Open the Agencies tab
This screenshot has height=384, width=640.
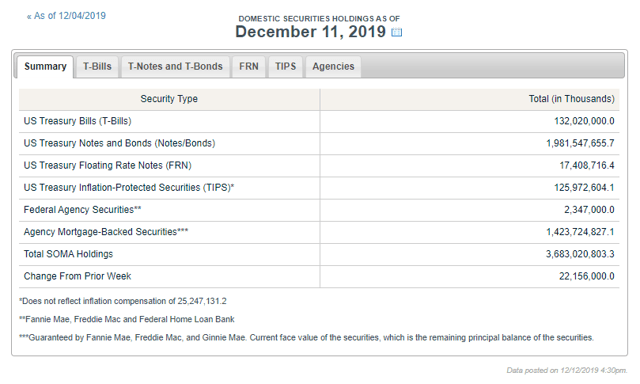tap(333, 67)
